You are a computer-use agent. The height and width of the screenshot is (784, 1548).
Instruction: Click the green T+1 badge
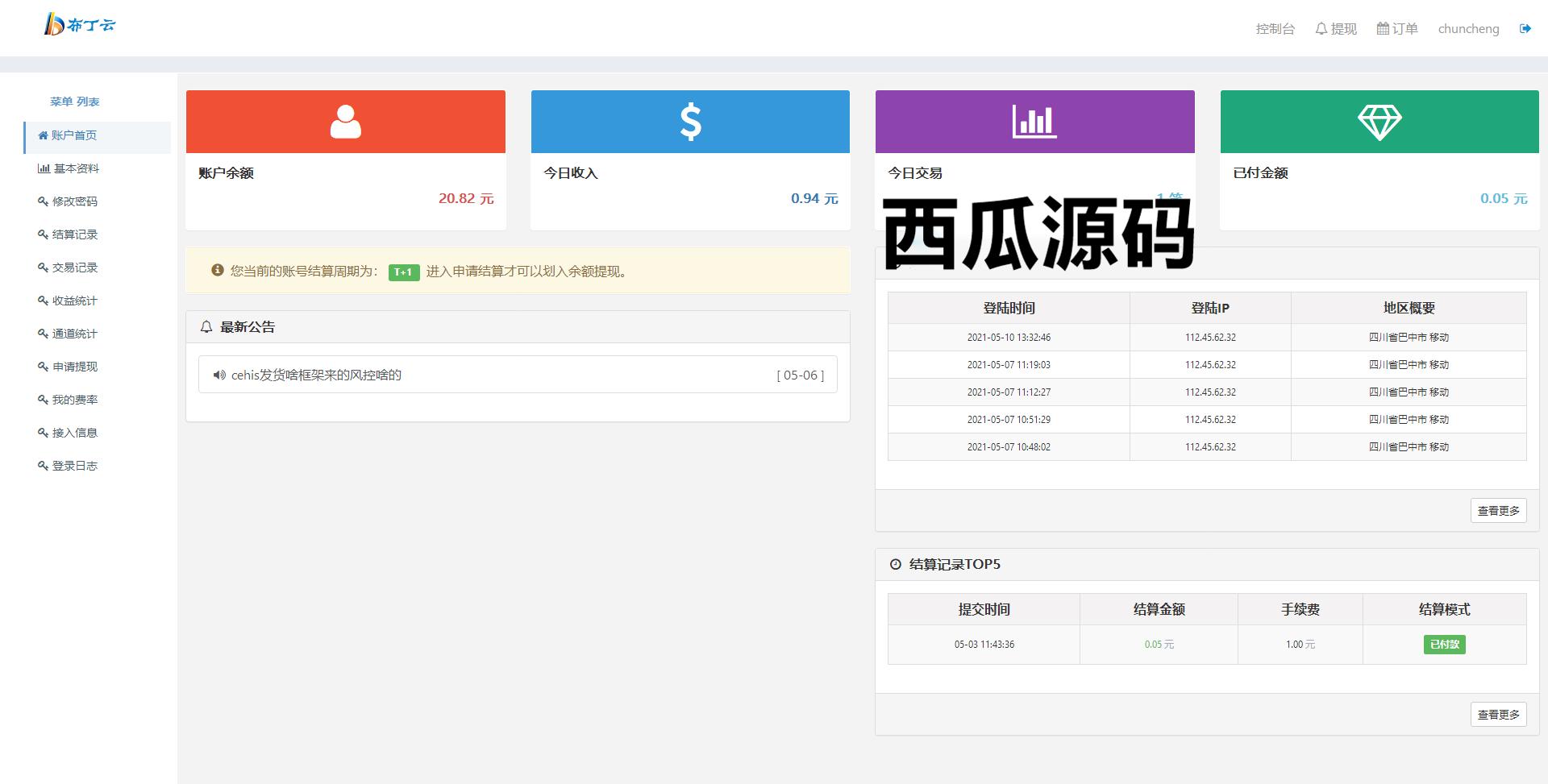[x=404, y=272]
